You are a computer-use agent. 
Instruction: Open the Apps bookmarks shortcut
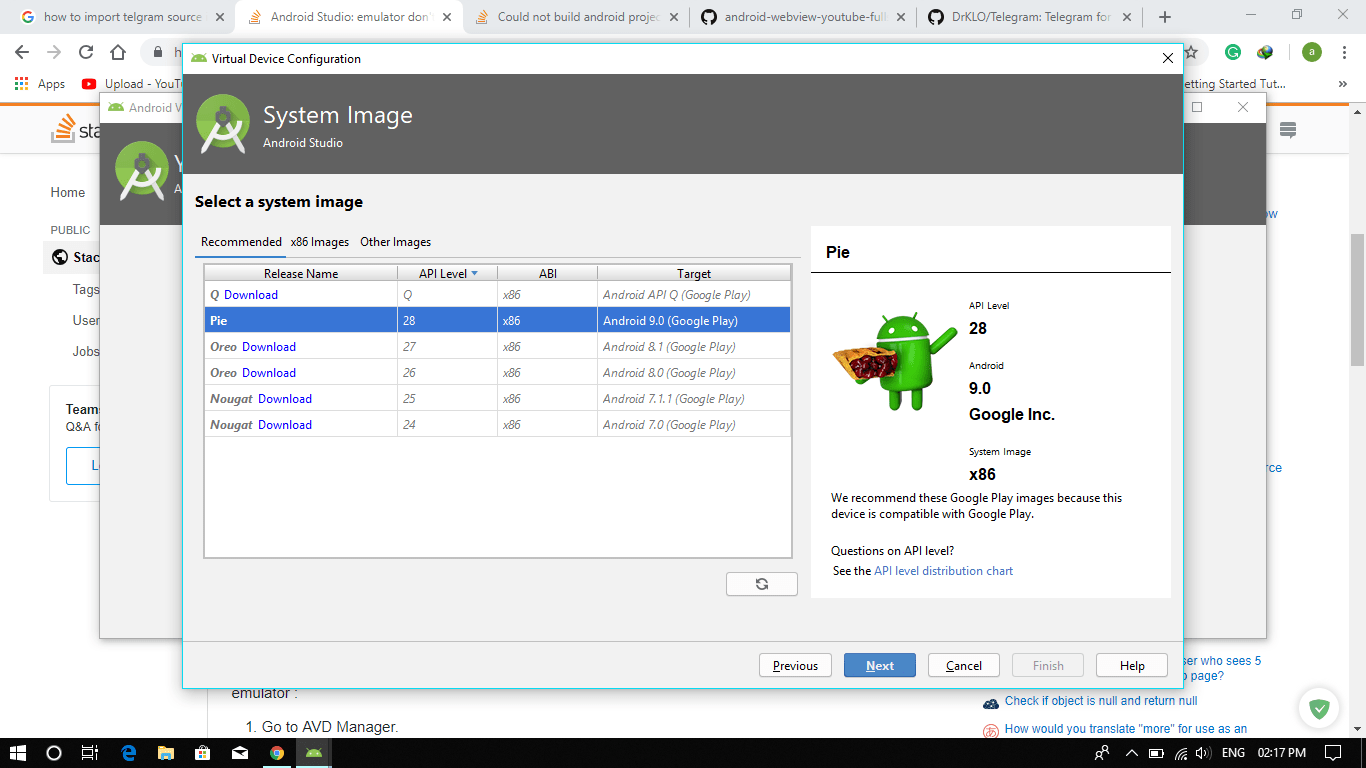pos(40,84)
